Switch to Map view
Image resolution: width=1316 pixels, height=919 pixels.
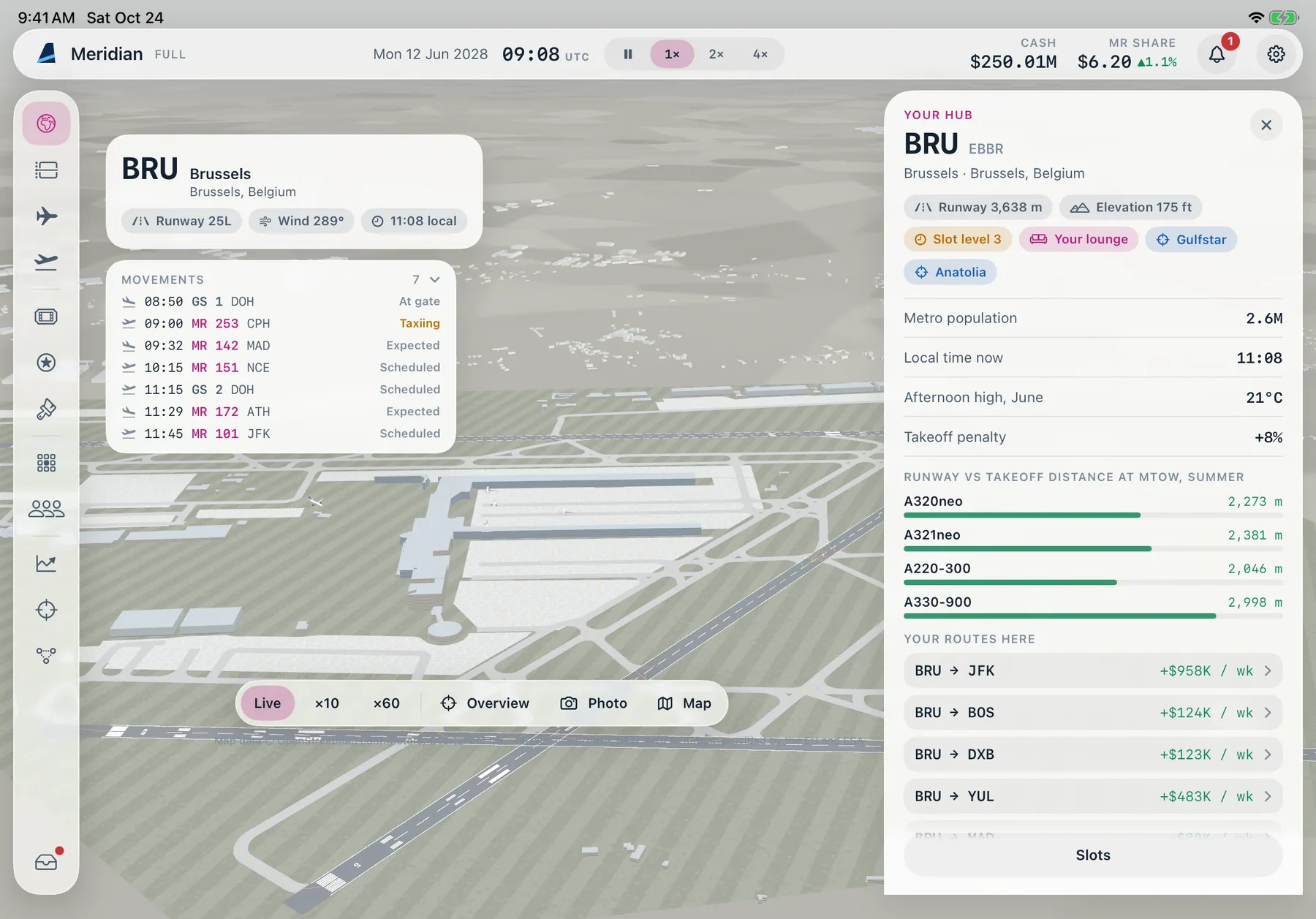pyautogui.click(x=684, y=703)
